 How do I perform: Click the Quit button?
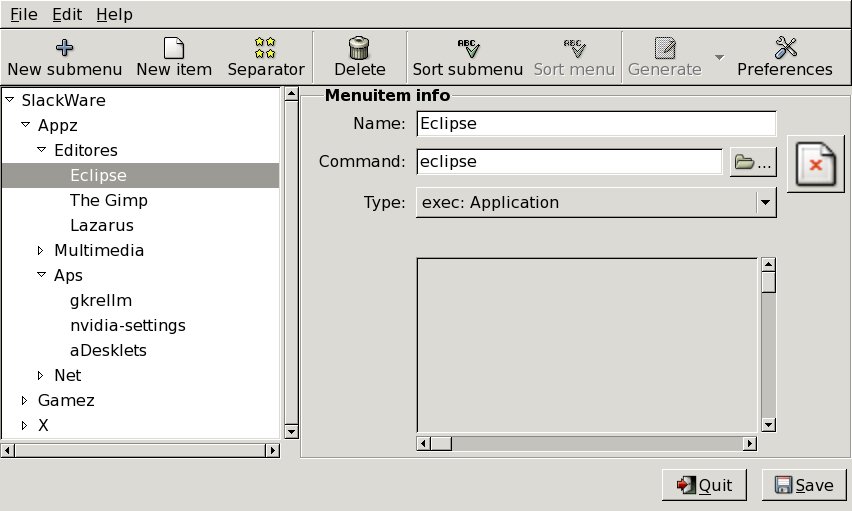tap(704, 485)
